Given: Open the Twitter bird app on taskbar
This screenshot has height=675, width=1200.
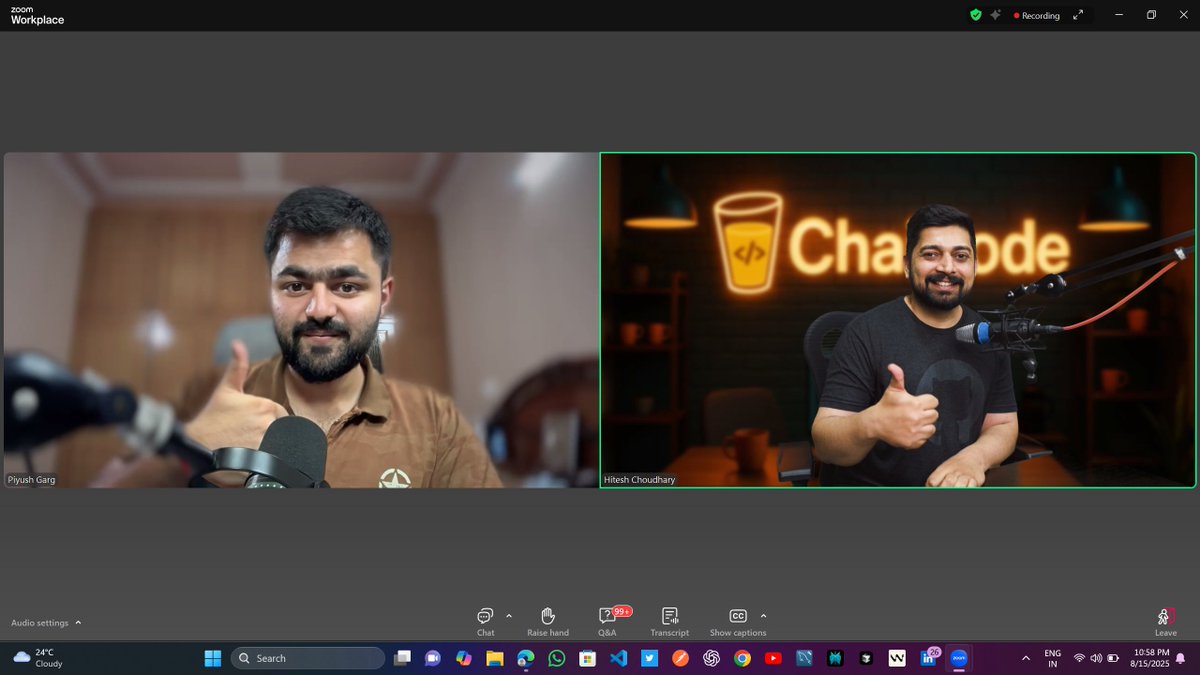Looking at the screenshot, I should (x=649, y=658).
